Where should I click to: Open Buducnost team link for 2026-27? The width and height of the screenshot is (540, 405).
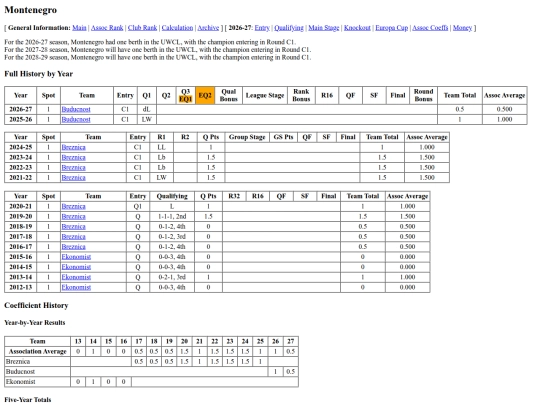[x=76, y=110]
